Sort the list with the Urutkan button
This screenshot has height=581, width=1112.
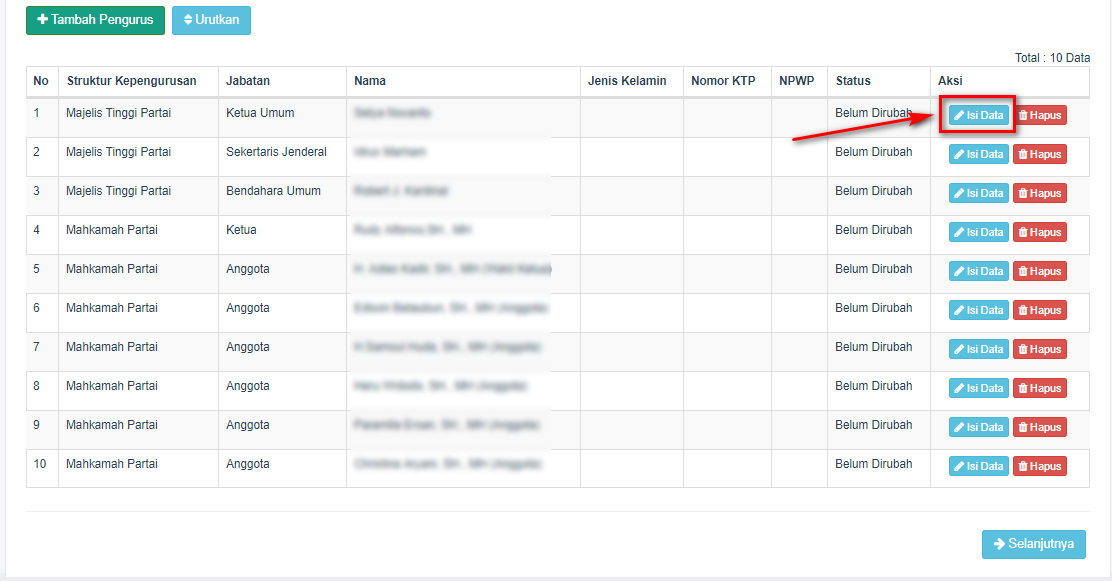point(211,20)
